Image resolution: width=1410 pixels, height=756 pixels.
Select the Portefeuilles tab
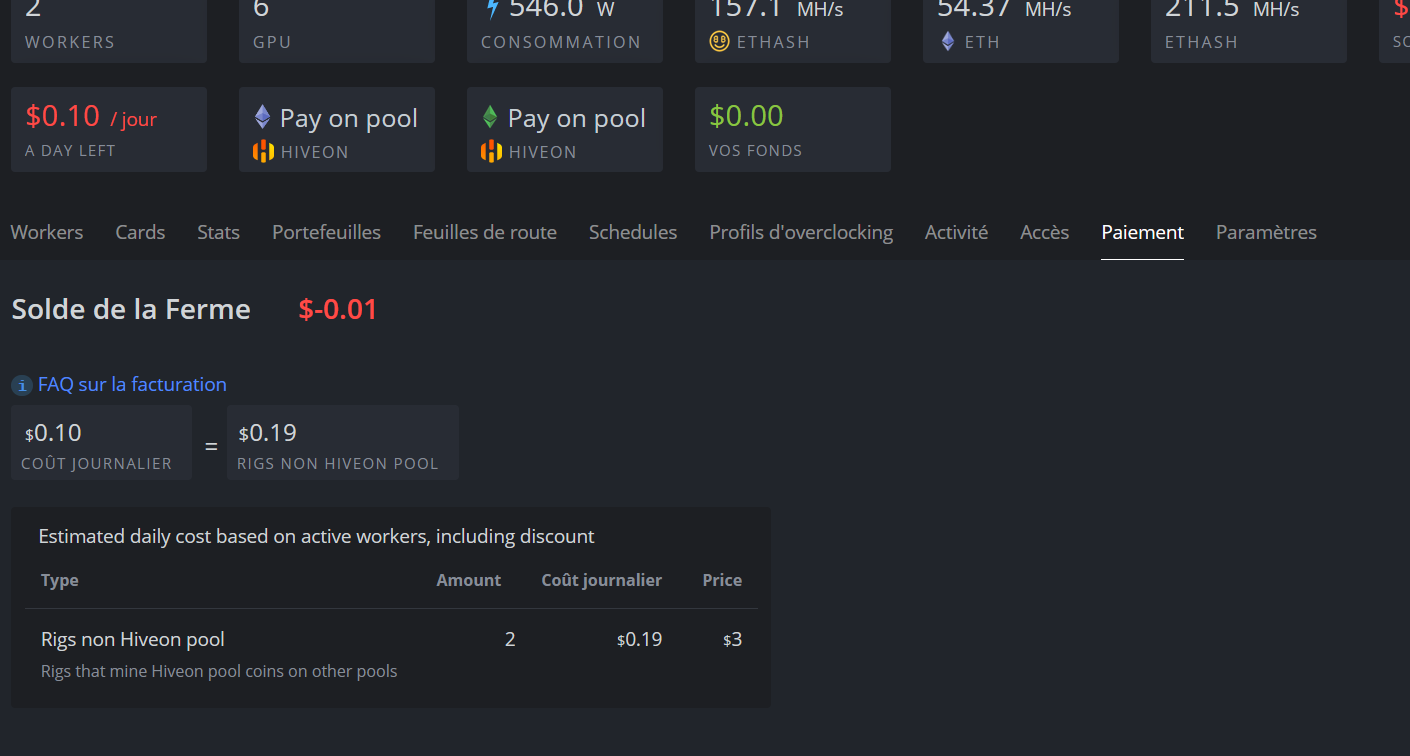point(326,232)
